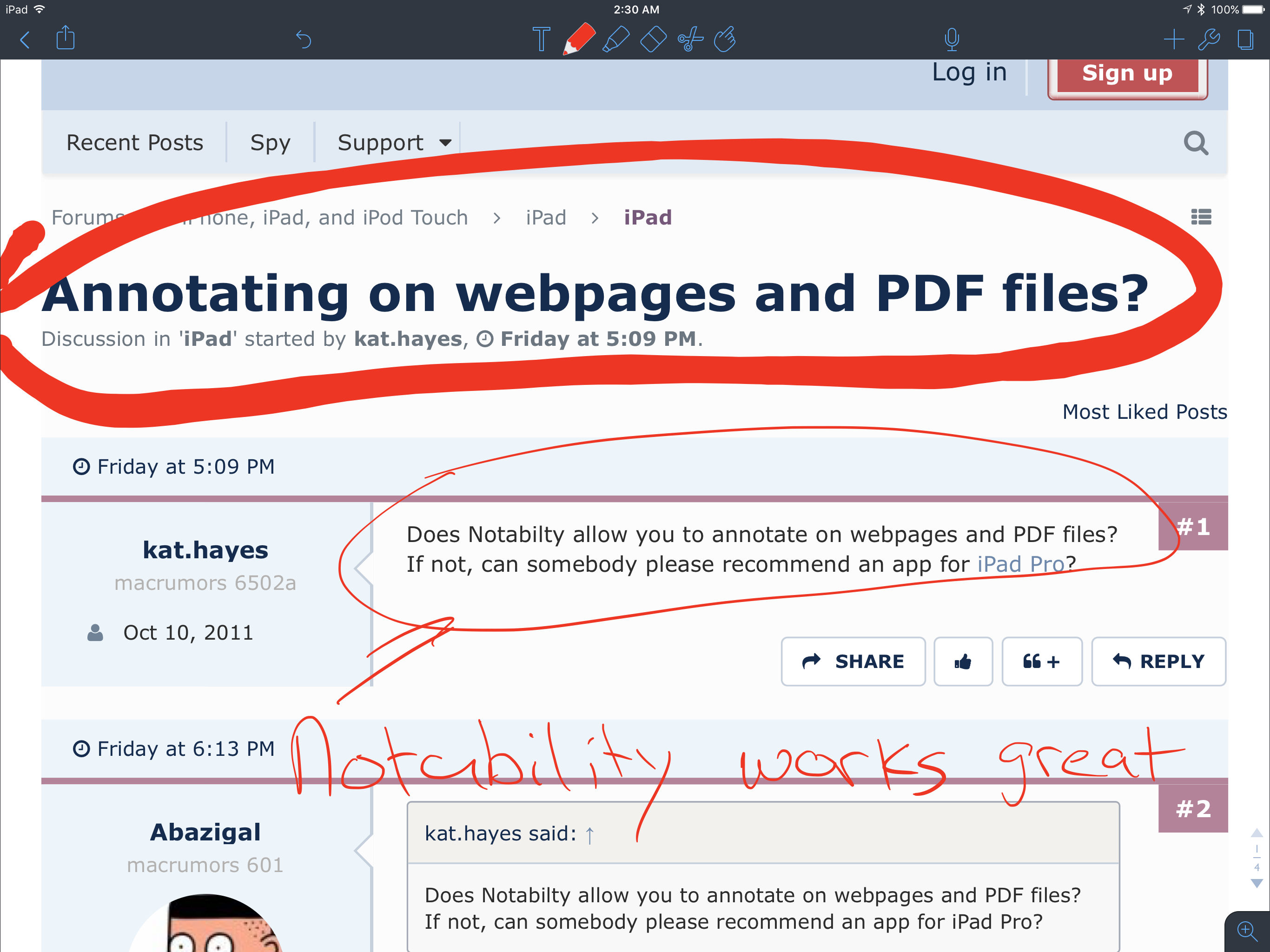Click the 'macrumors 601' user title
The width and height of the screenshot is (1270, 952).
pos(205,865)
